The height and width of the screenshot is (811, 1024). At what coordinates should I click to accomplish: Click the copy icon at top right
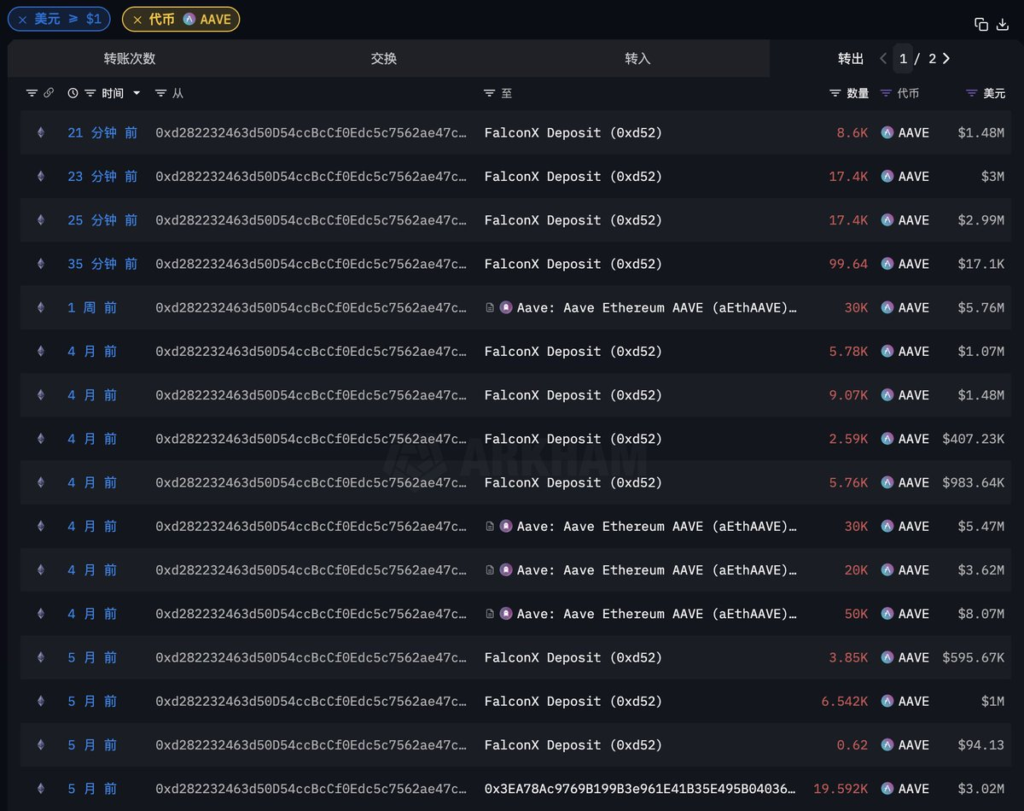(x=981, y=24)
